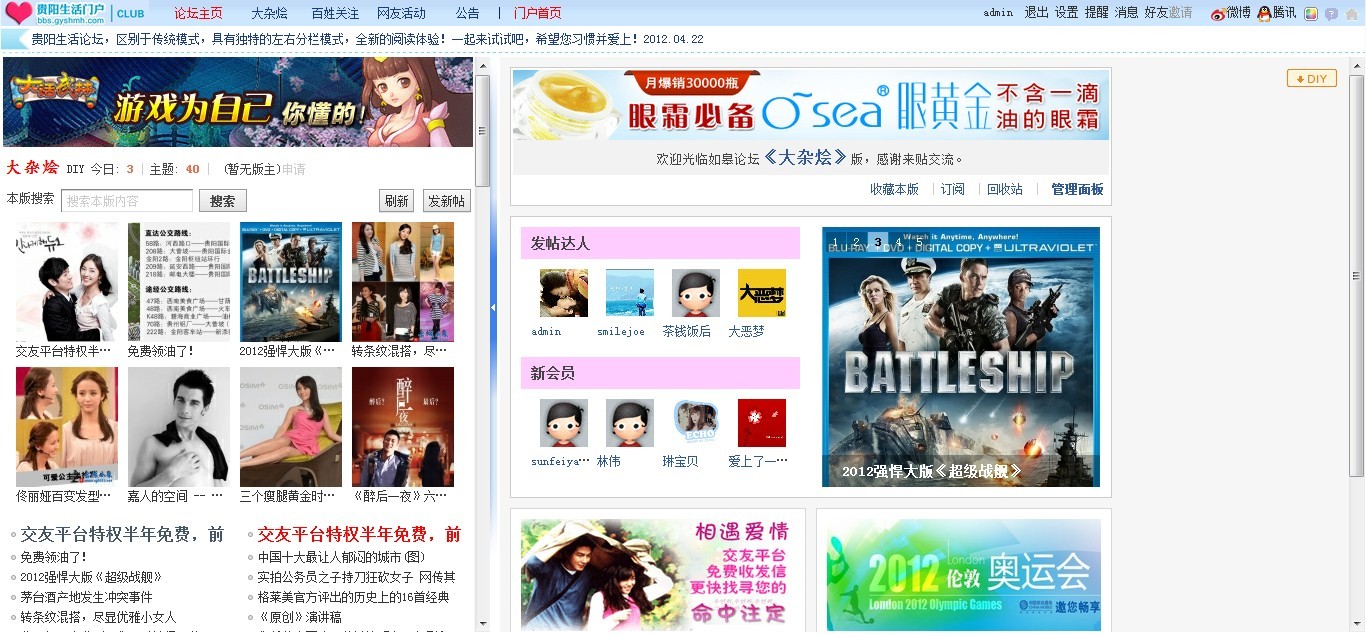The height and width of the screenshot is (636, 1366).
Task: Open 消息 messages link
Action: [x=1126, y=13]
